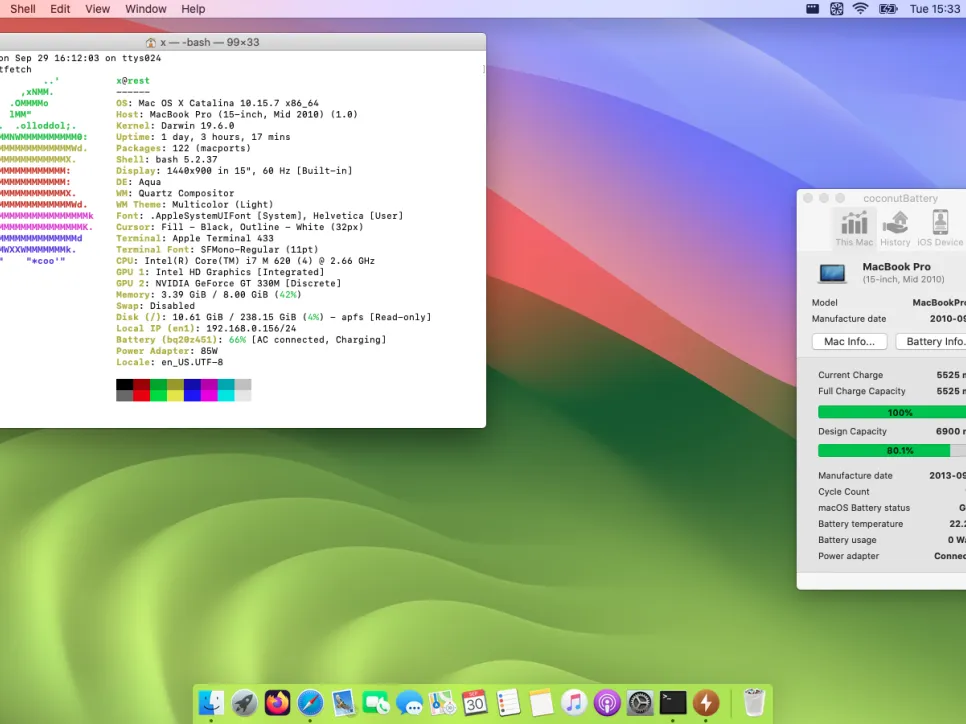Click the Wi-Fi status icon in menu bar
The width and height of the screenshot is (966, 724).
[x=861, y=9]
